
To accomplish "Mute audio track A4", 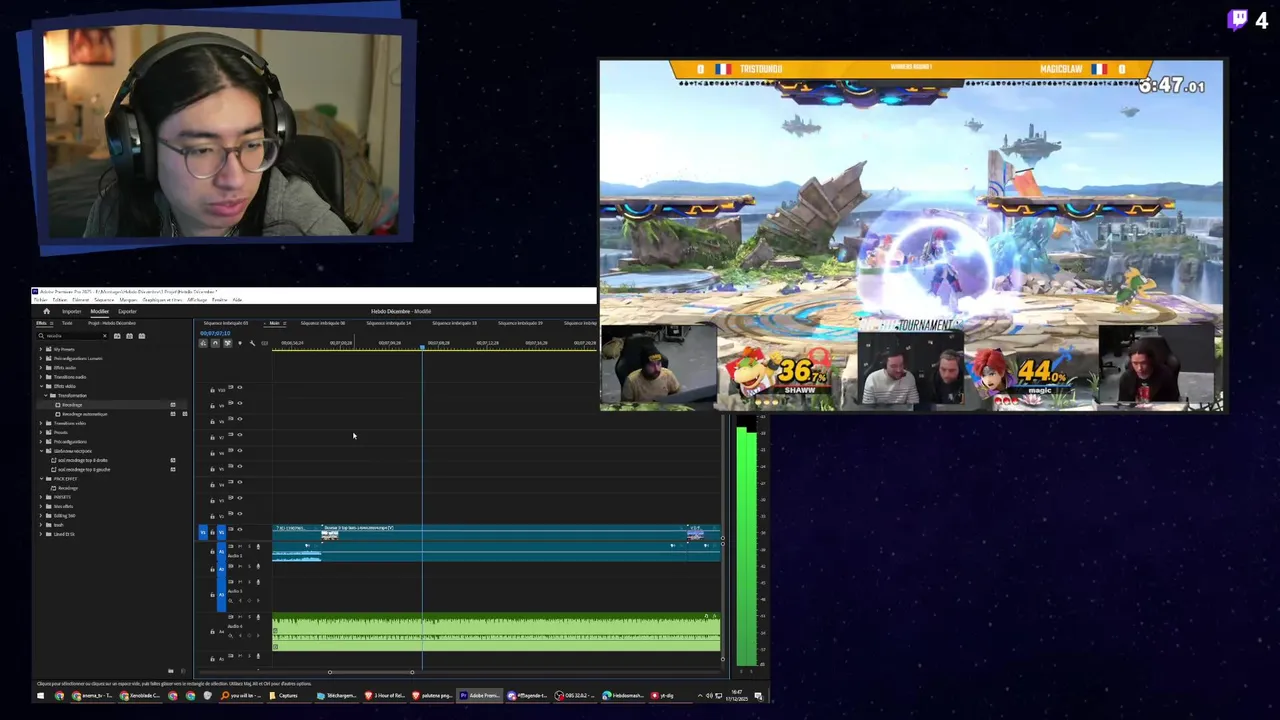I will coord(240,617).
